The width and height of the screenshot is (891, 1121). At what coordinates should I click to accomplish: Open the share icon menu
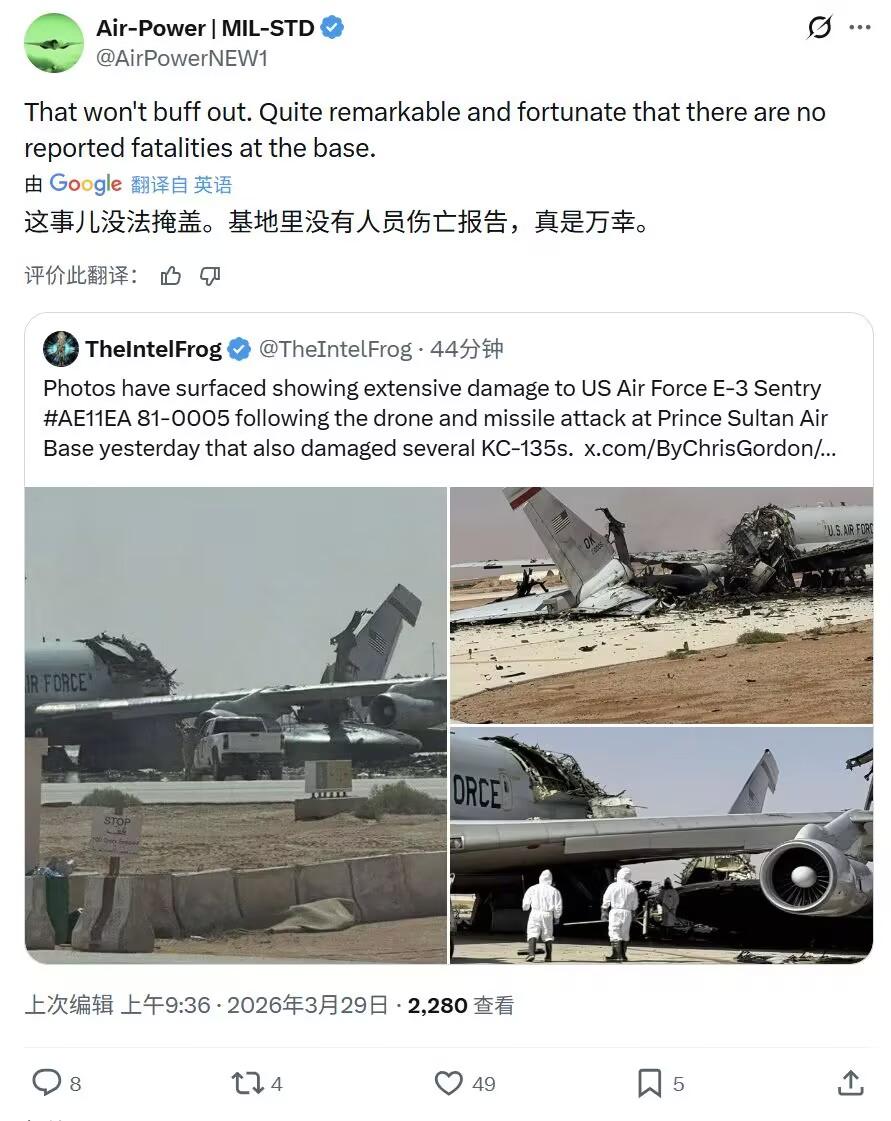tap(850, 1082)
